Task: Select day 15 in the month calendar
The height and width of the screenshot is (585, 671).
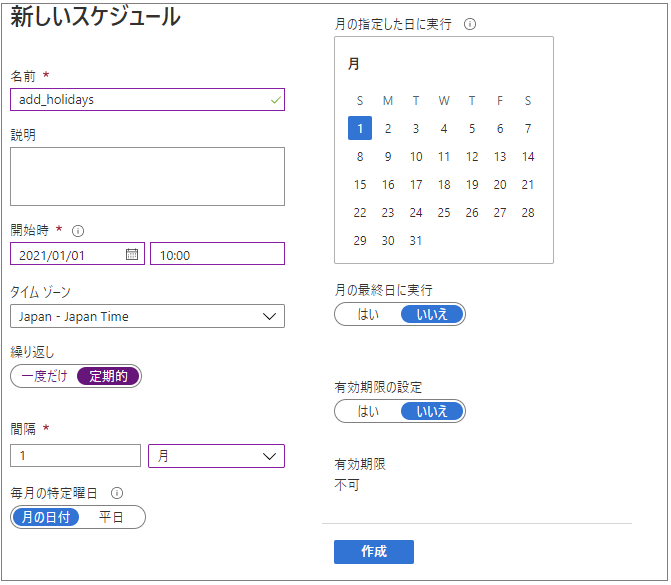Action: [360, 184]
